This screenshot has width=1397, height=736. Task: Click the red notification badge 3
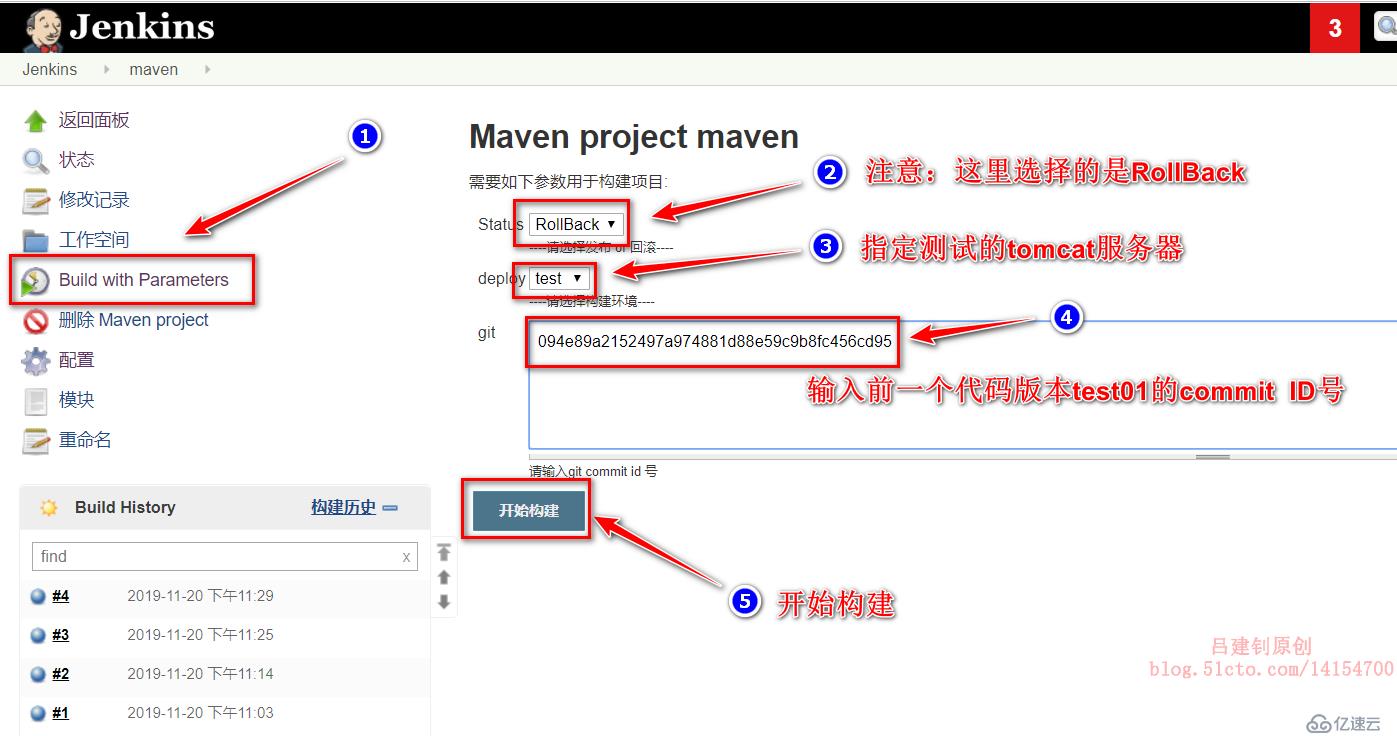pos(1335,28)
